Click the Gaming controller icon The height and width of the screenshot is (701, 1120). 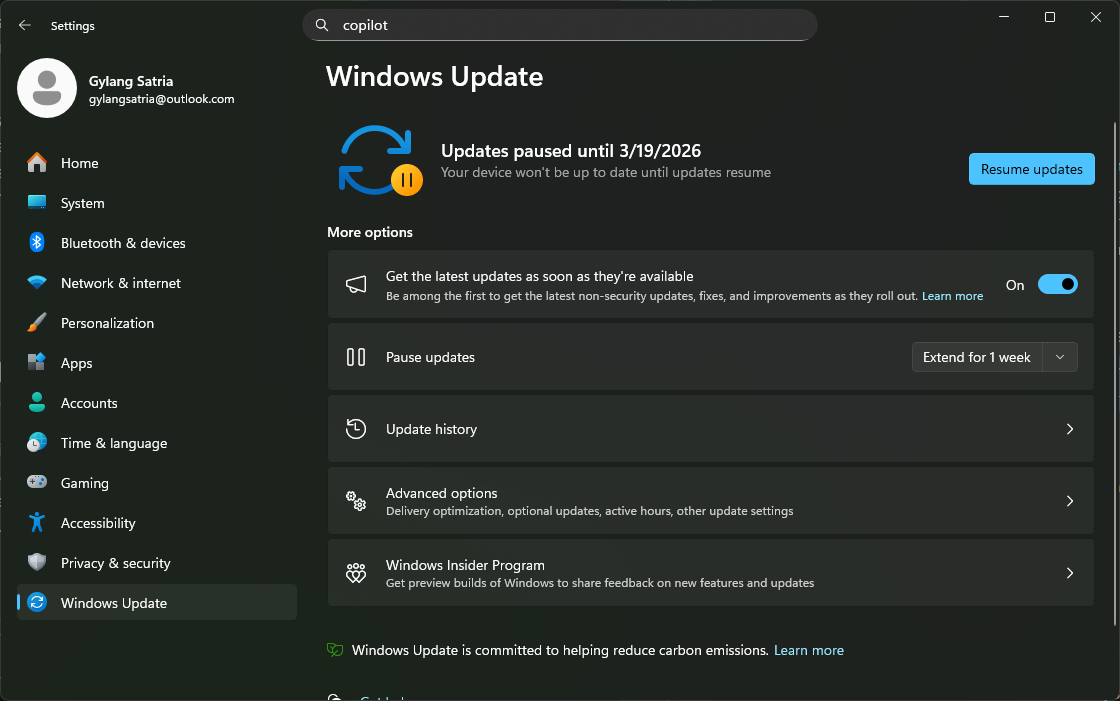(x=37, y=483)
